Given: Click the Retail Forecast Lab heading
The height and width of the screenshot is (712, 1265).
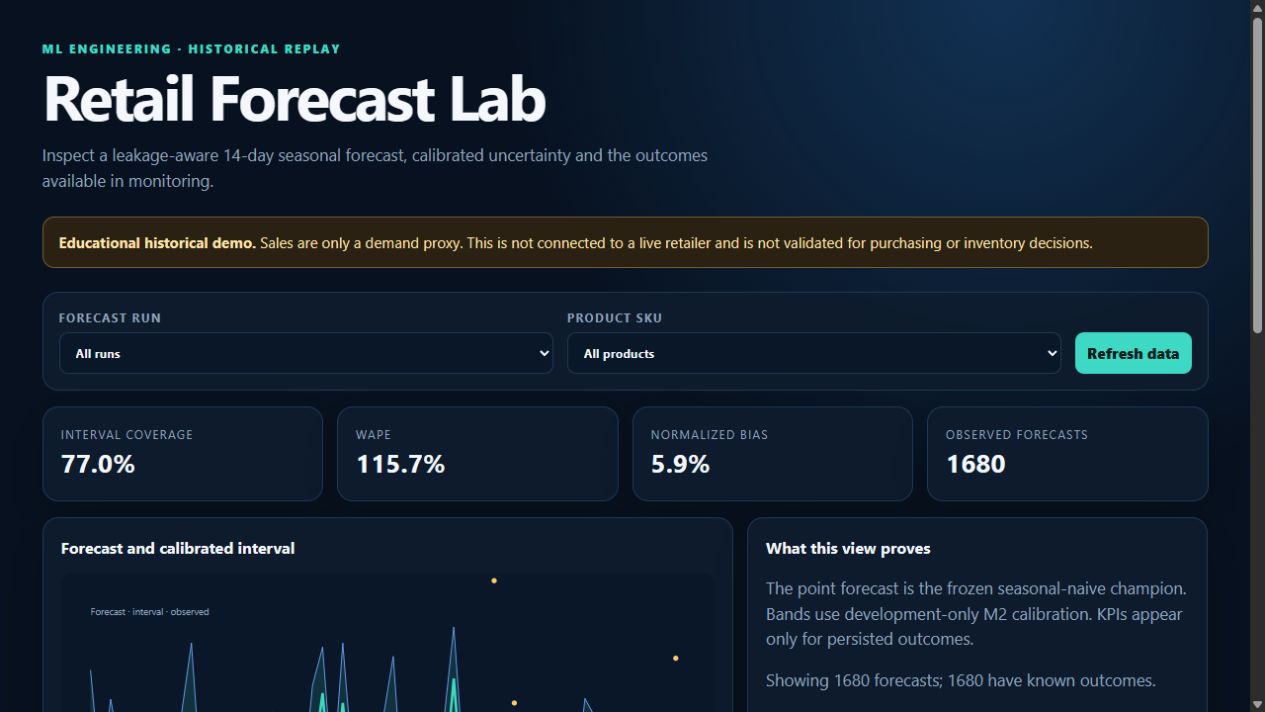Looking at the screenshot, I should (x=294, y=98).
